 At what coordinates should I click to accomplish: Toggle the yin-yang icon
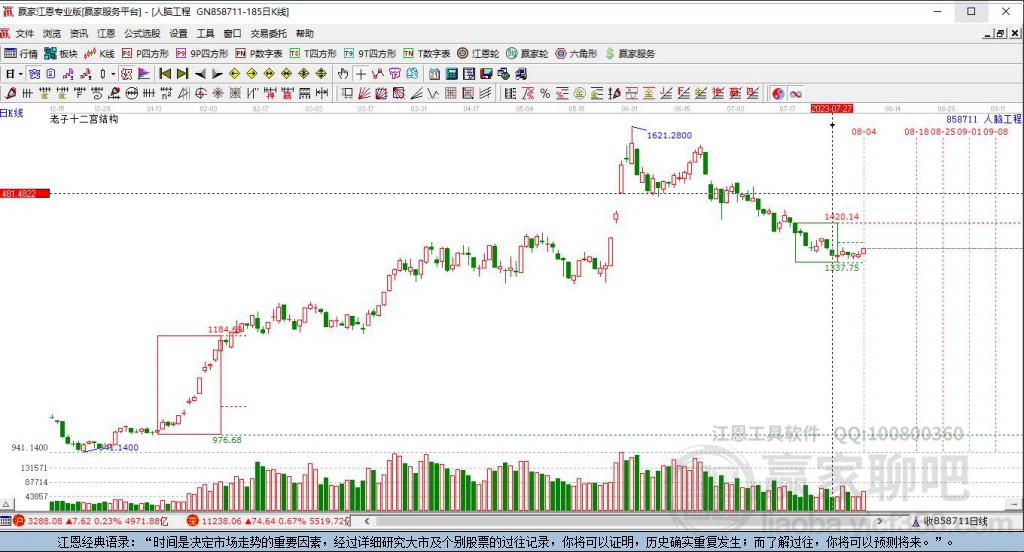point(778,93)
